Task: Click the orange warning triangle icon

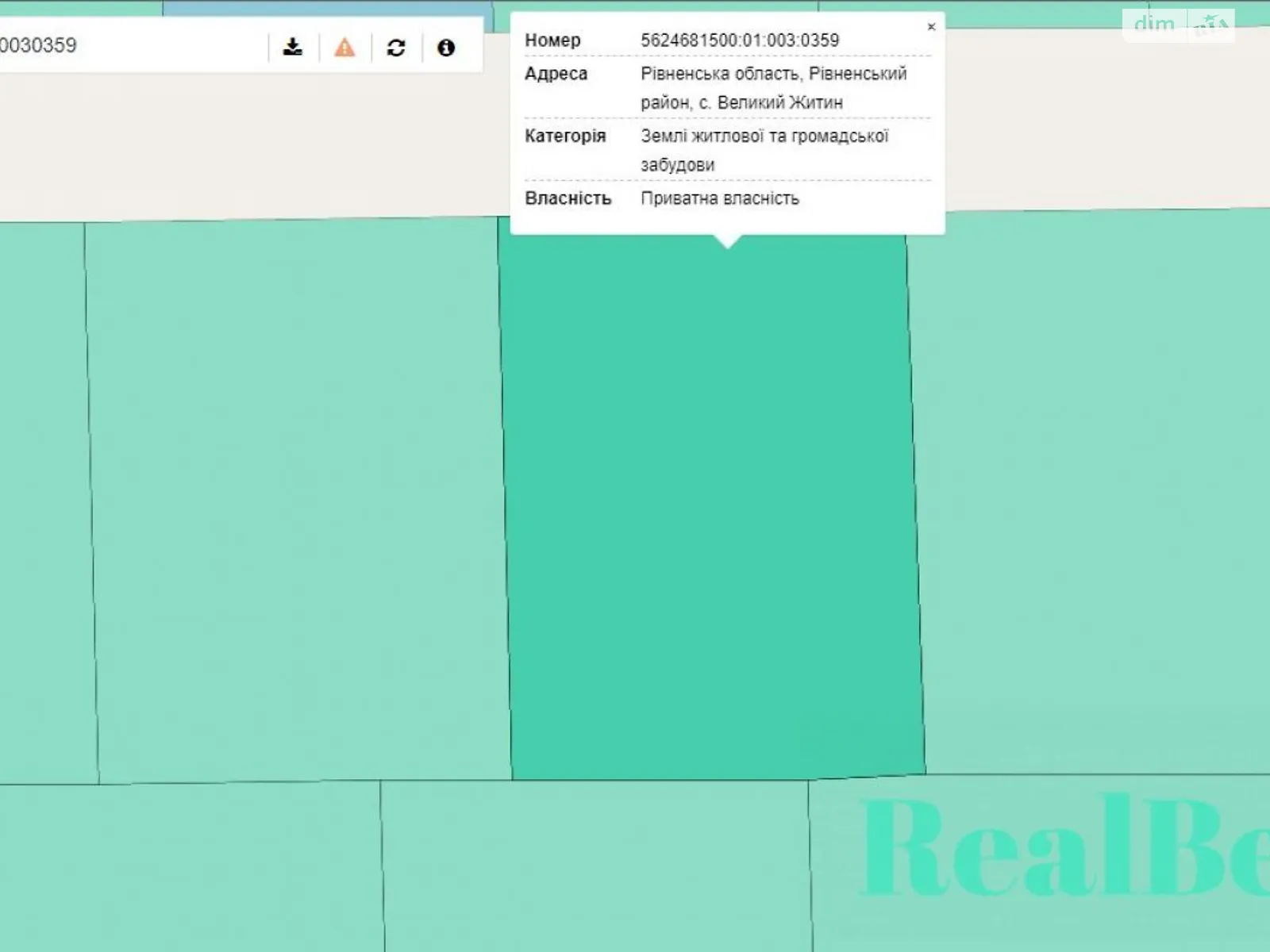Action: pyautogui.click(x=344, y=48)
